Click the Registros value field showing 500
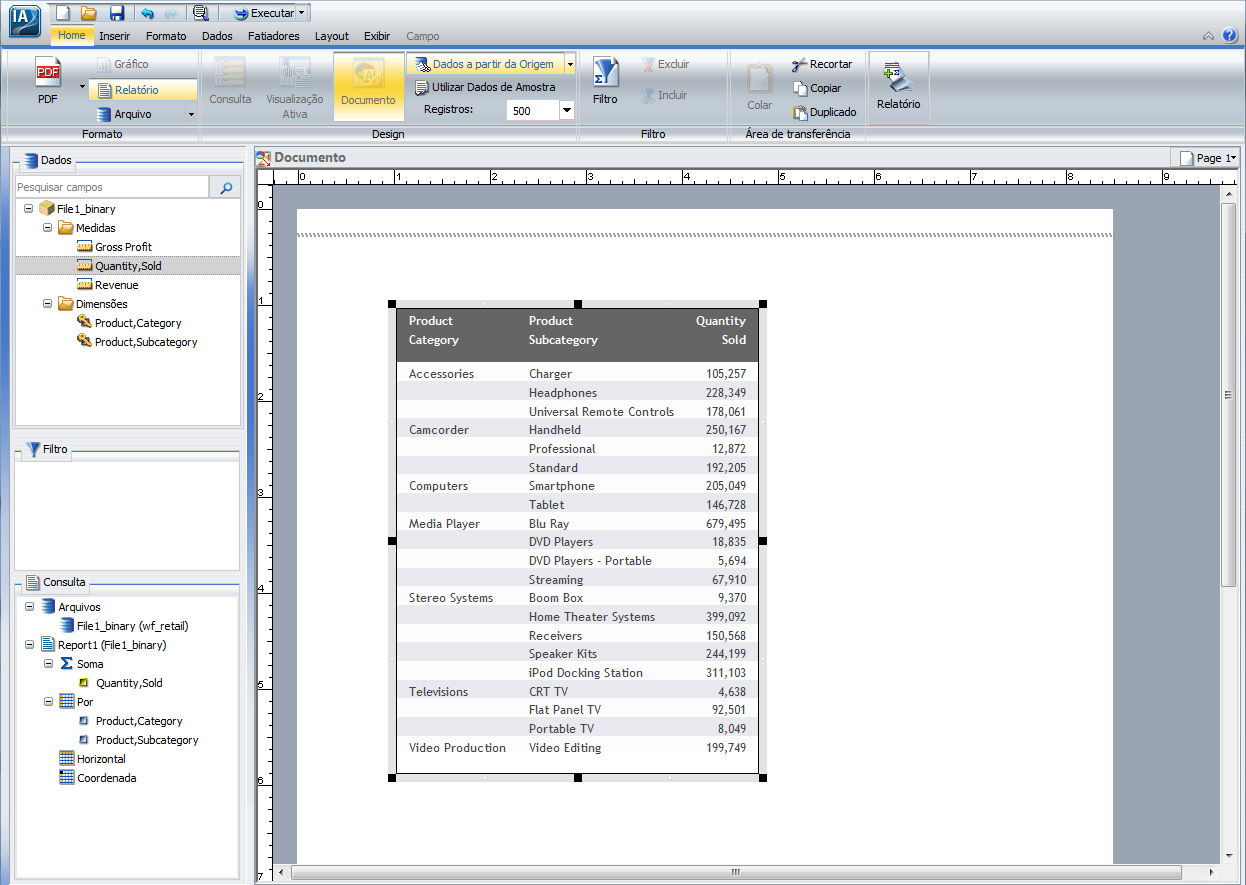This screenshot has height=885, width=1246. tap(532, 111)
